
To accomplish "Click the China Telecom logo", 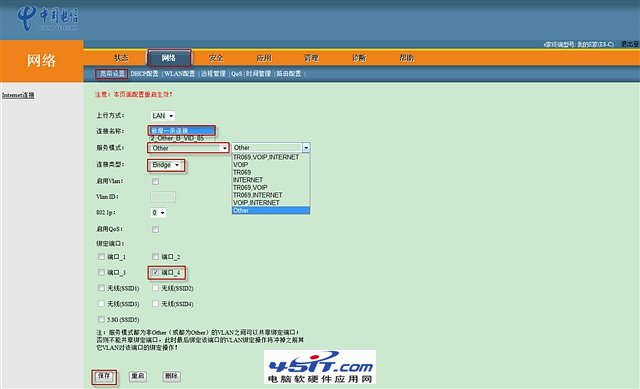I will [48, 18].
